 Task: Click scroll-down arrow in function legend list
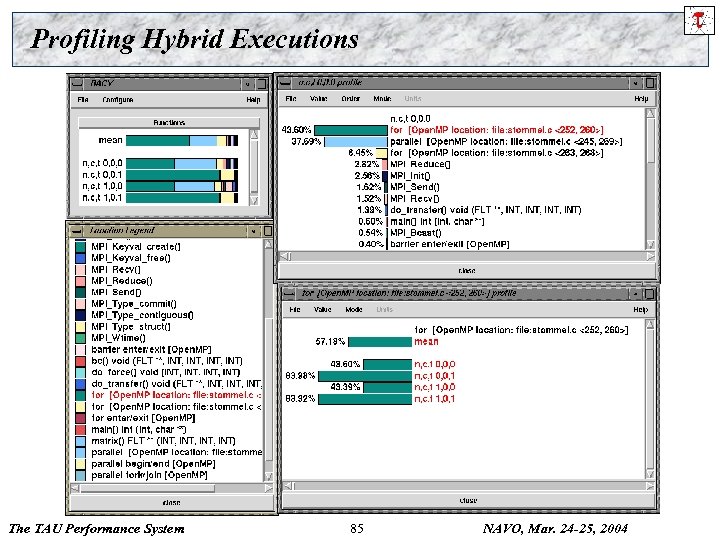point(269,477)
